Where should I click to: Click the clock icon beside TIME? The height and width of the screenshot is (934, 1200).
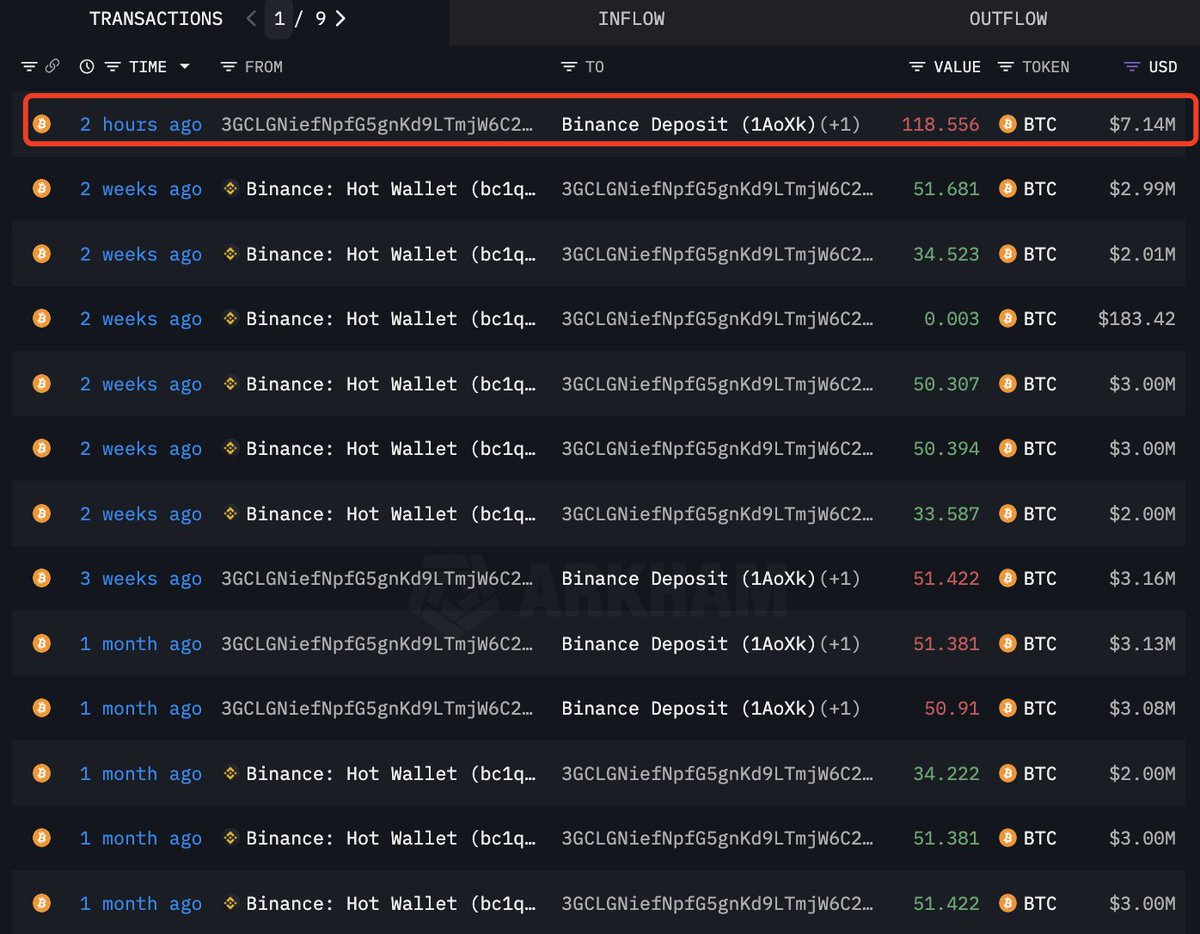pos(87,67)
